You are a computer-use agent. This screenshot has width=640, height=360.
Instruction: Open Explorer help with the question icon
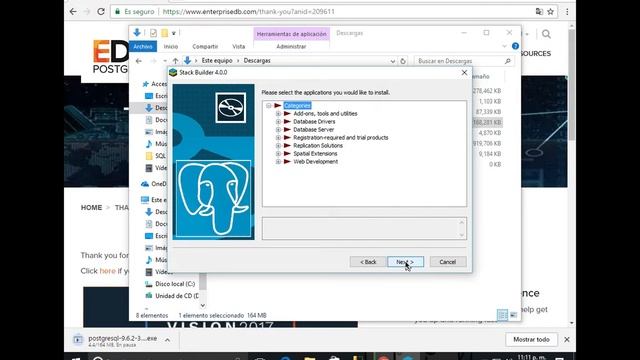coord(515,46)
